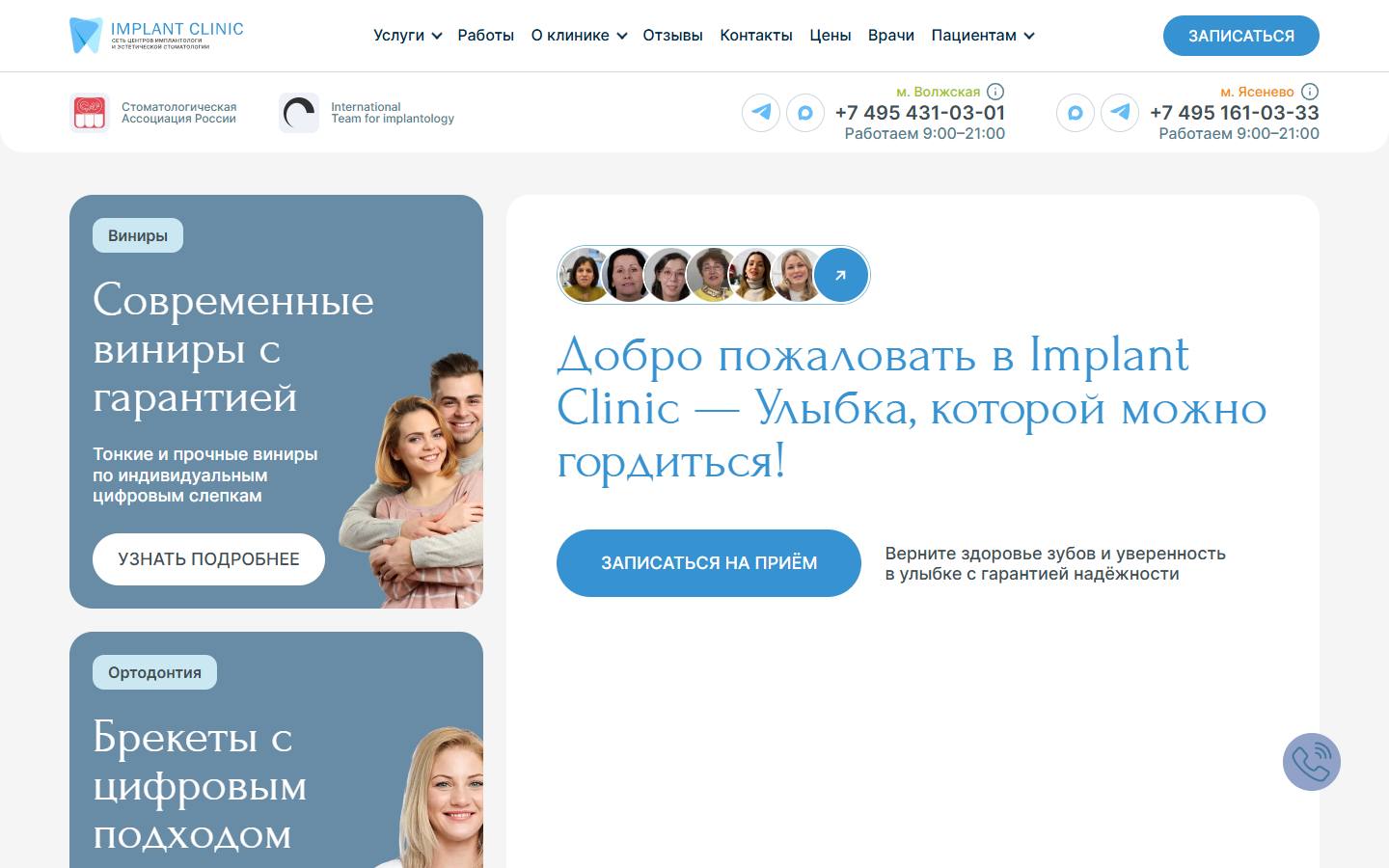Call phone number +7 495 431-03-01
This screenshot has width=1389, height=868.
point(920,113)
